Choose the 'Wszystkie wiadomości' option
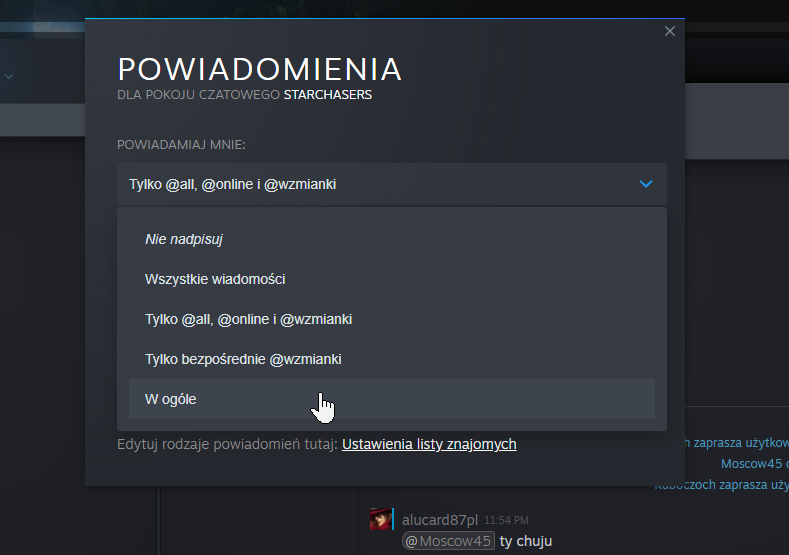 click(x=222, y=279)
